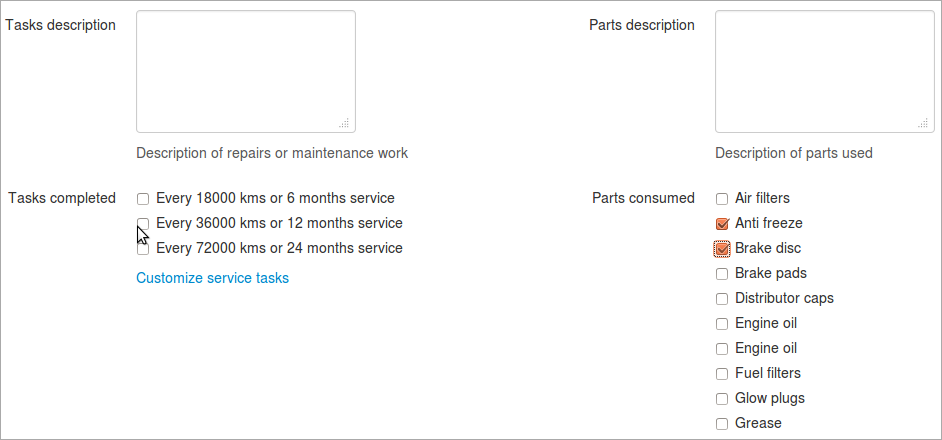Image resolution: width=942 pixels, height=440 pixels.
Task: Enable the Fuel filters checkbox
Action: click(722, 374)
